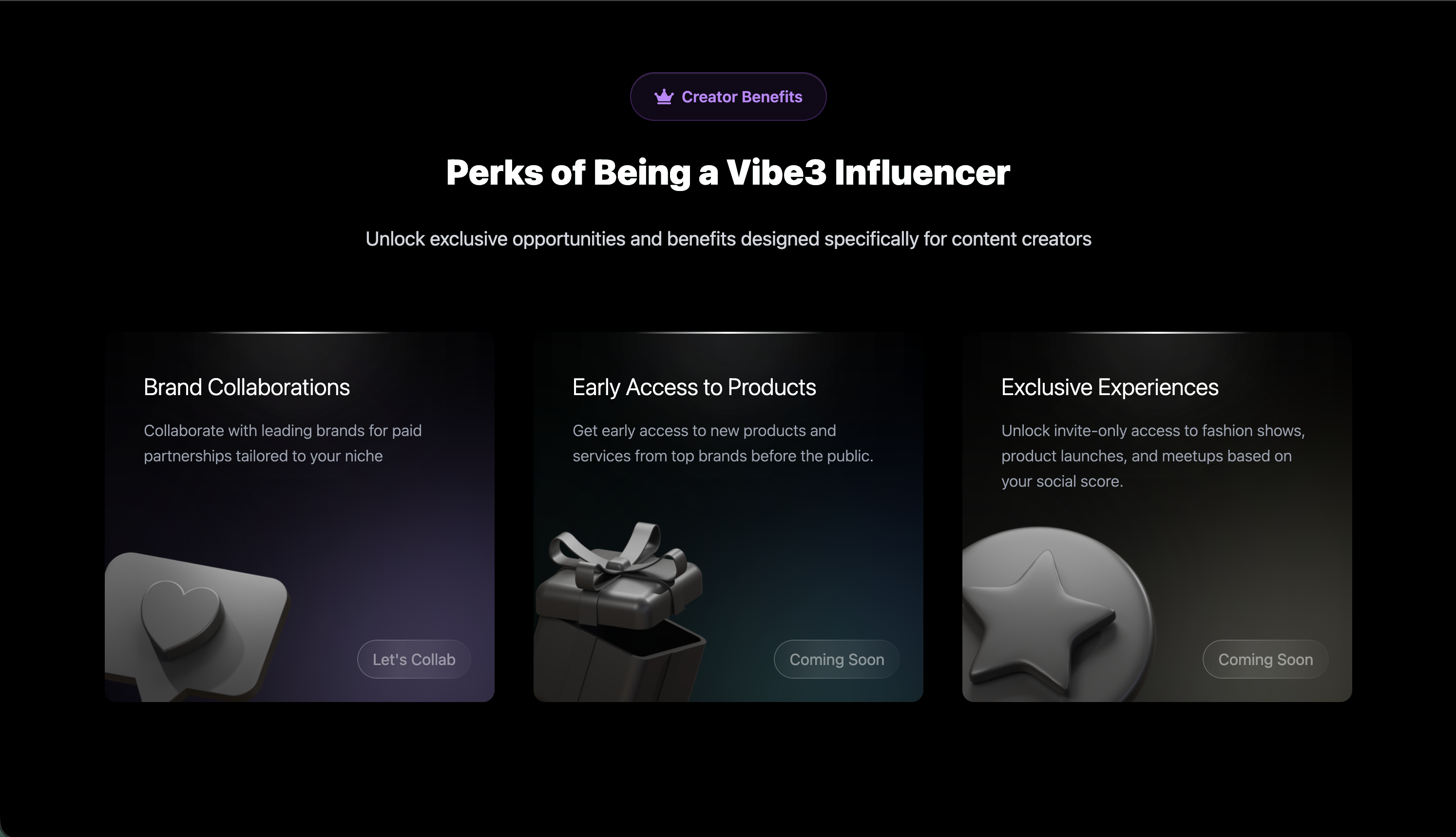
Task: Click Coming Soon in the Exclusive Experiences card
Action: [x=1265, y=659]
